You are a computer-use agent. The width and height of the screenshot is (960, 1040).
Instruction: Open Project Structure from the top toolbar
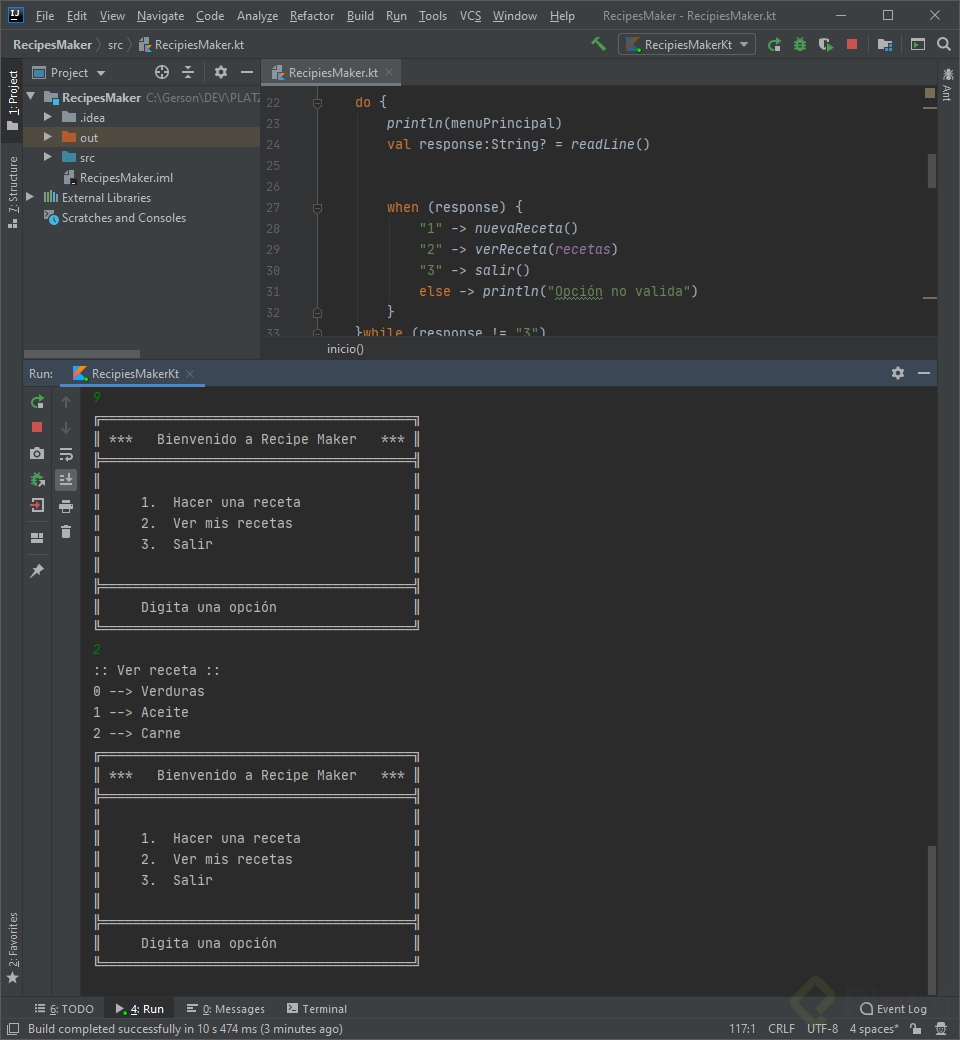[x=885, y=44]
